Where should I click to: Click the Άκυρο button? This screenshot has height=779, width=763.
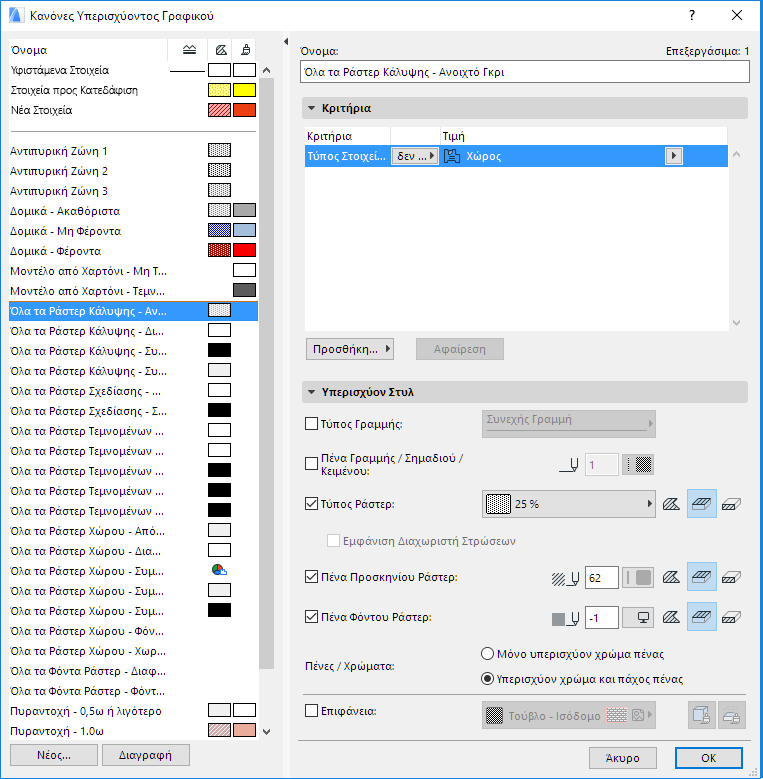(623, 758)
